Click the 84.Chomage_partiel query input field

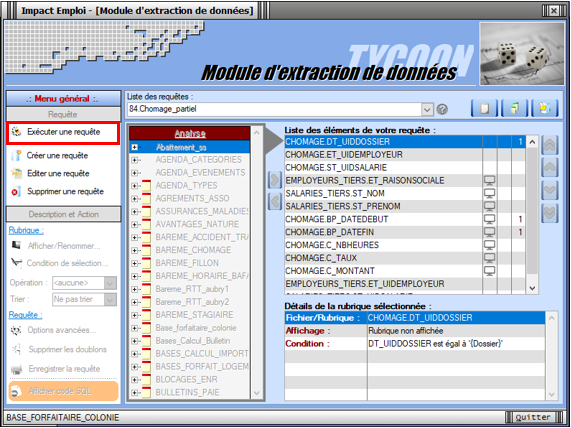coord(274,109)
